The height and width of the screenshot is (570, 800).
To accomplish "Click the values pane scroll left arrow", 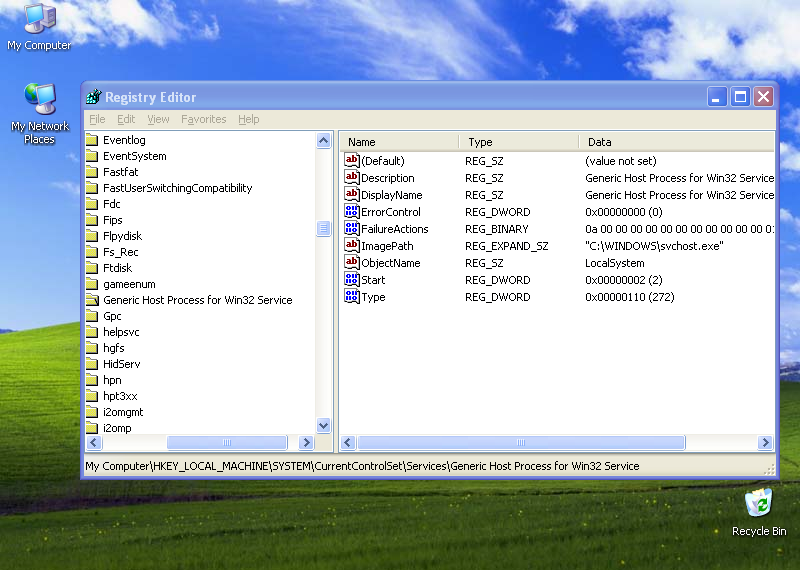I will [348, 442].
